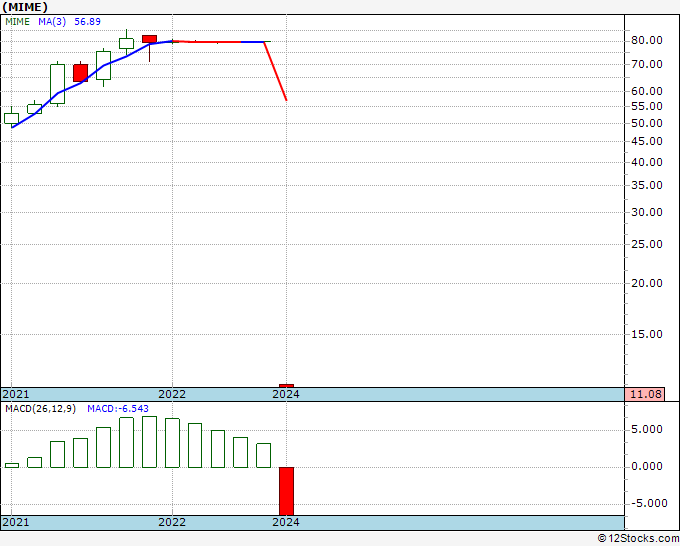Click the 55.00 price axis label
Screen dimensions: 680x546
point(647,106)
